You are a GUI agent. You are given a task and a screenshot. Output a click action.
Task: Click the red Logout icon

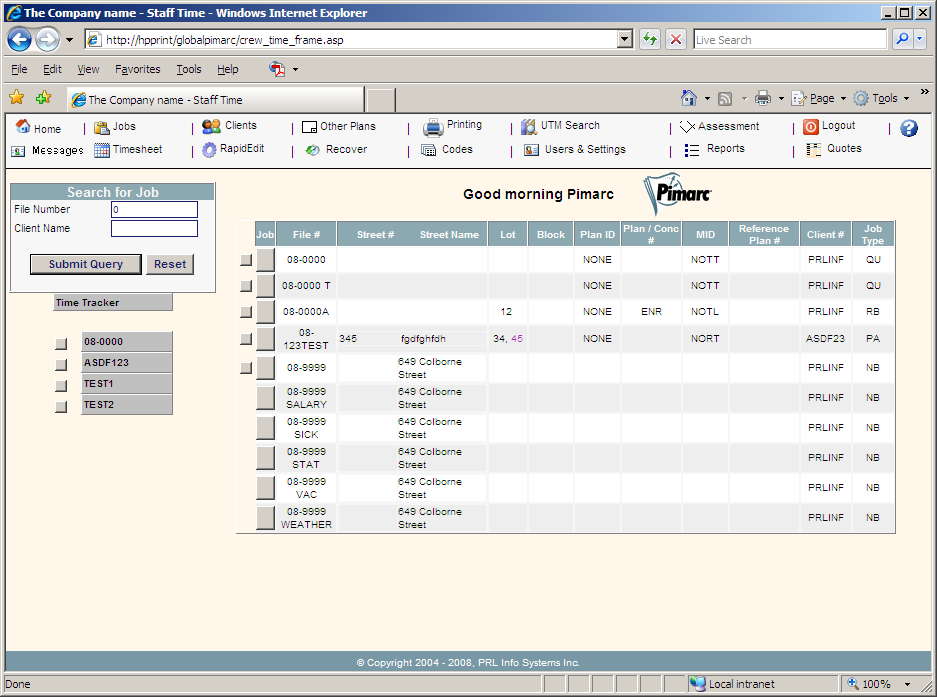click(x=810, y=127)
